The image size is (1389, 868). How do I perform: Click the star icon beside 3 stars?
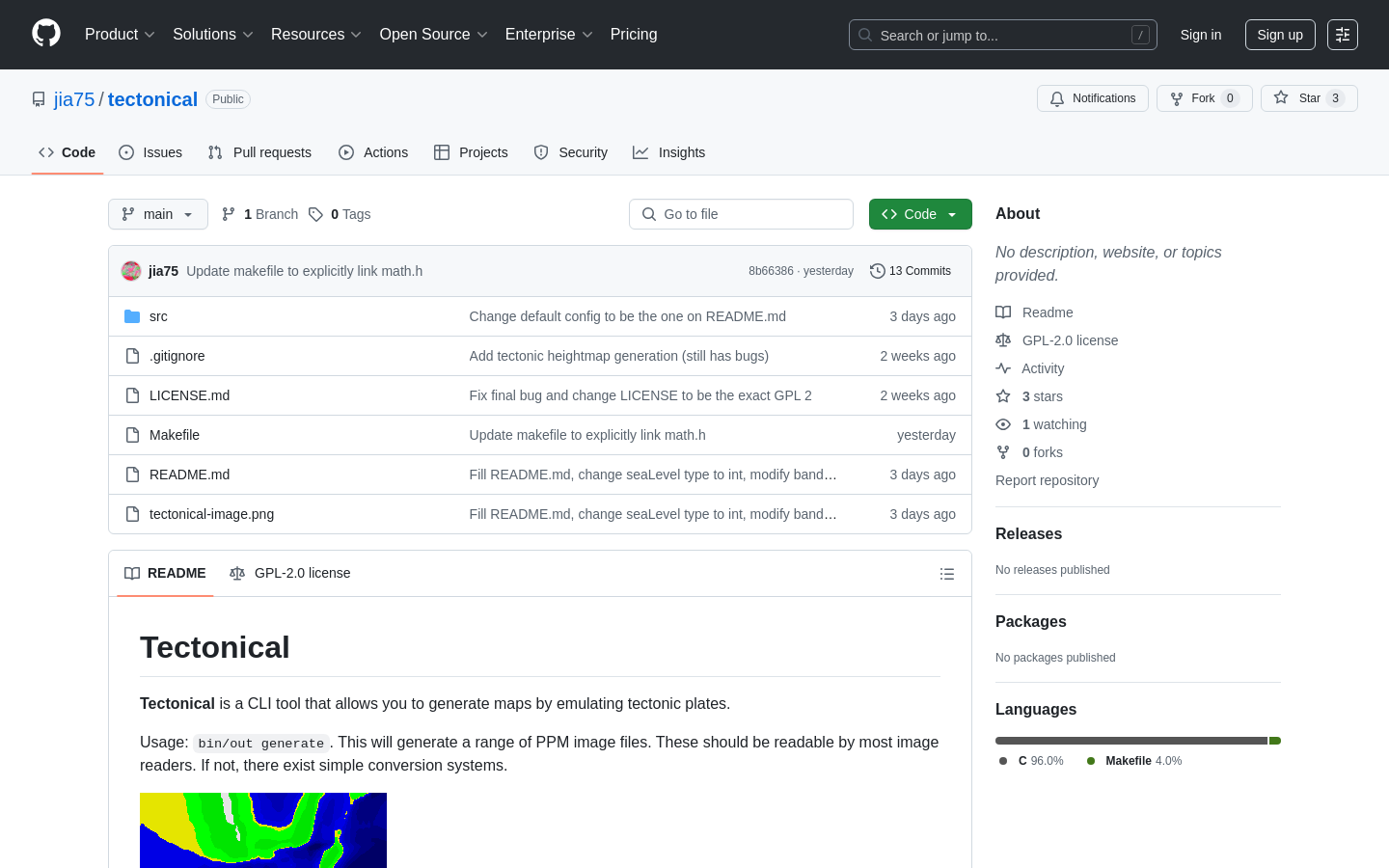coord(1003,396)
